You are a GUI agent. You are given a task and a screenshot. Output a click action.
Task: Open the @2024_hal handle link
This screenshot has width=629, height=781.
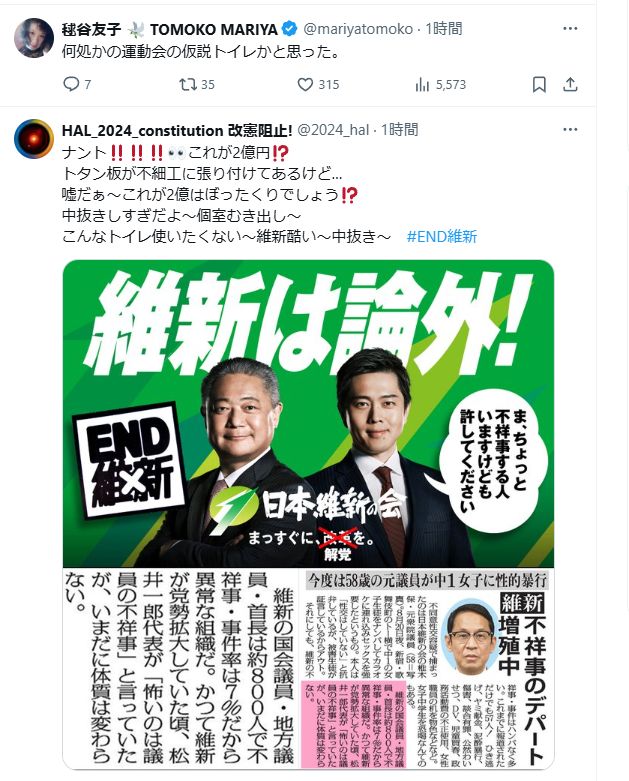pyautogui.click(x=333, y=130)
